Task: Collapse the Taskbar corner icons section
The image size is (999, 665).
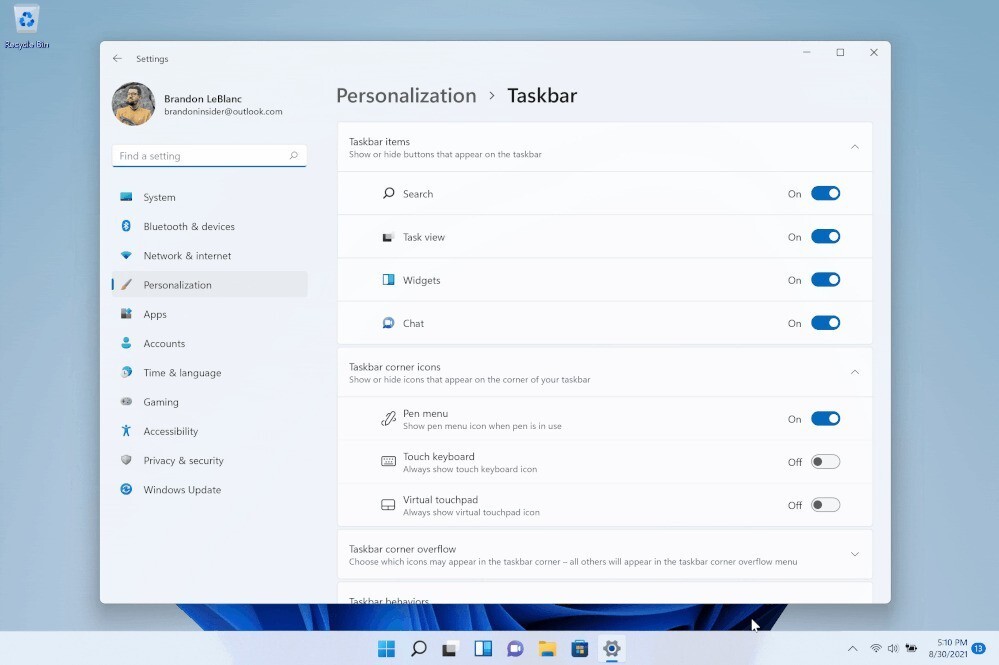Action: (854, 372)
